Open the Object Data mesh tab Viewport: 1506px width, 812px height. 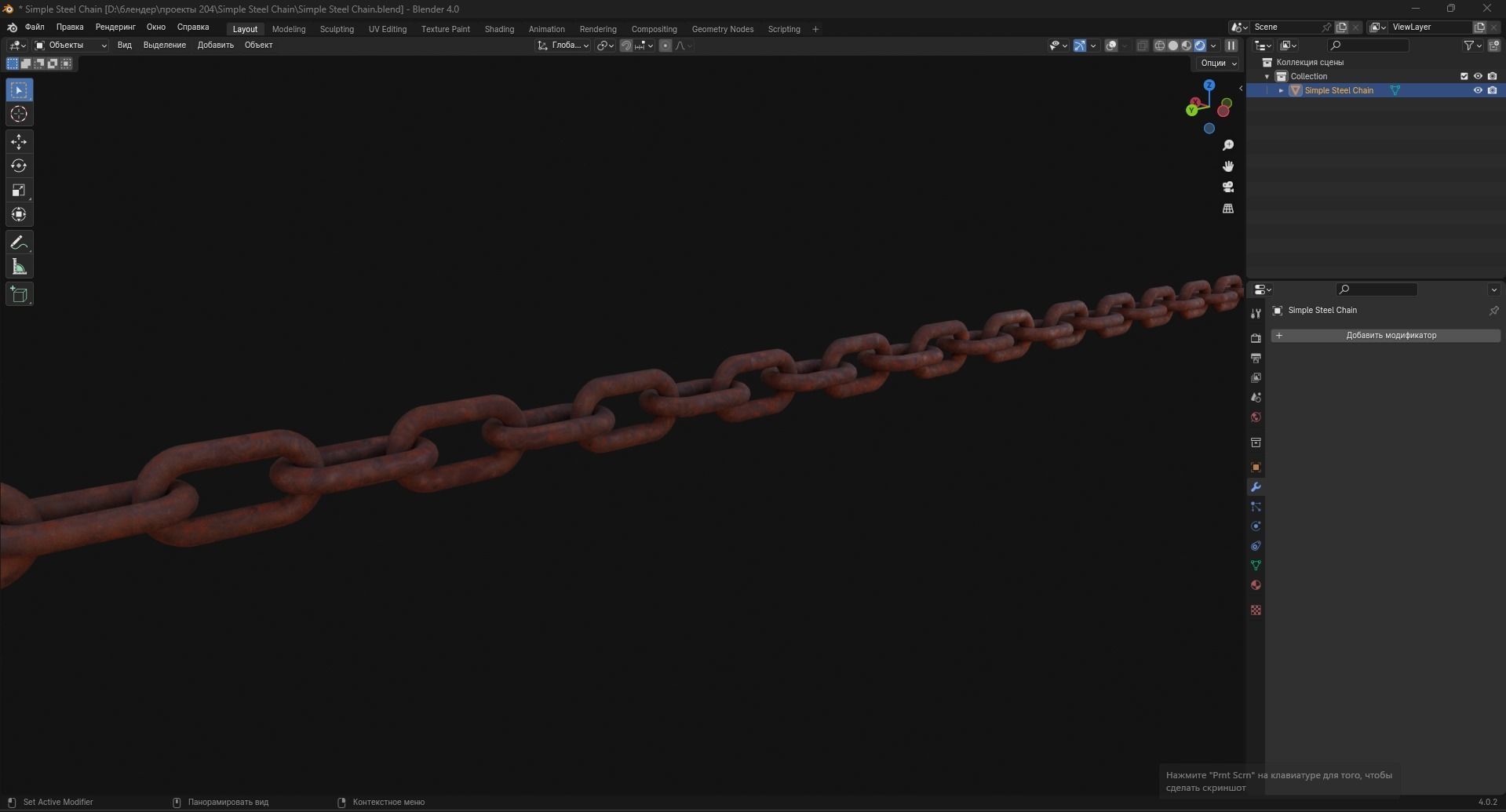pos(1256,566)
